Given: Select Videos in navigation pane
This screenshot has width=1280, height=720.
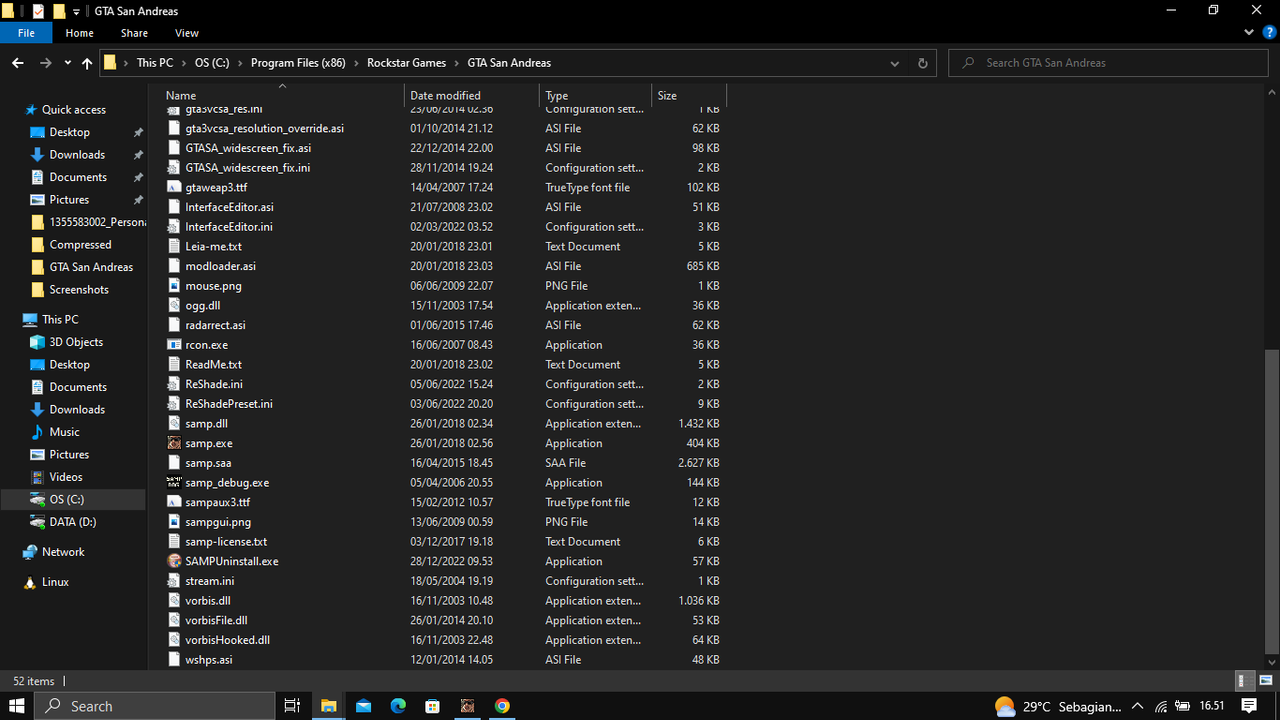Looking at the screenshot, I should coord(66,477).
